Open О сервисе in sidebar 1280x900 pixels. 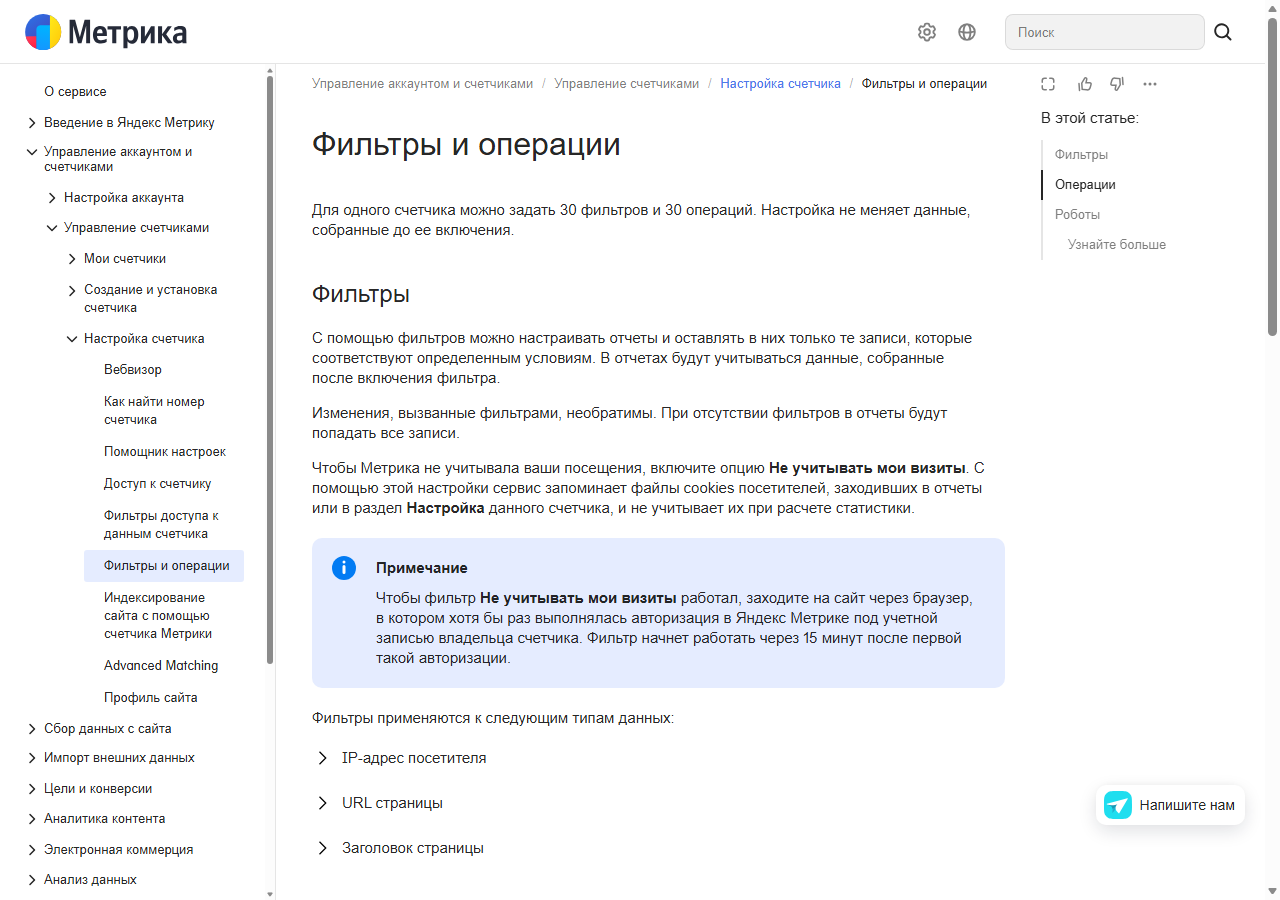pos(75,92)
